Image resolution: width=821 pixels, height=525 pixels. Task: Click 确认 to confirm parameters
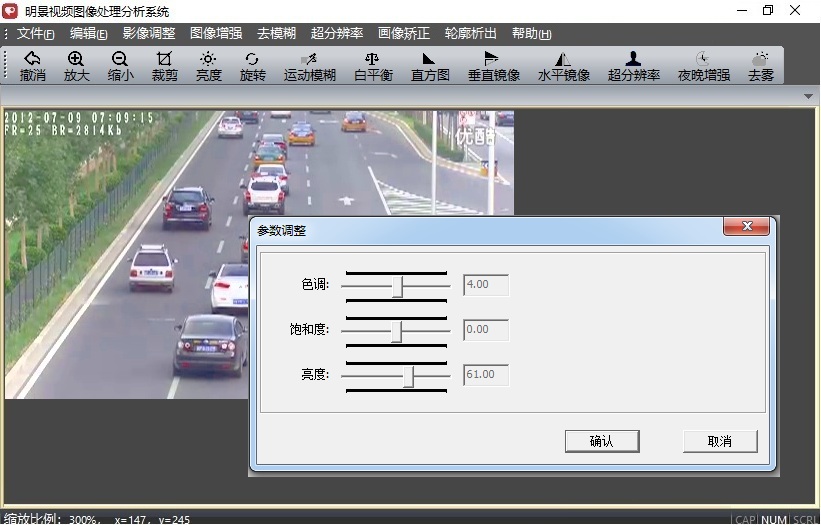[601, 441]
